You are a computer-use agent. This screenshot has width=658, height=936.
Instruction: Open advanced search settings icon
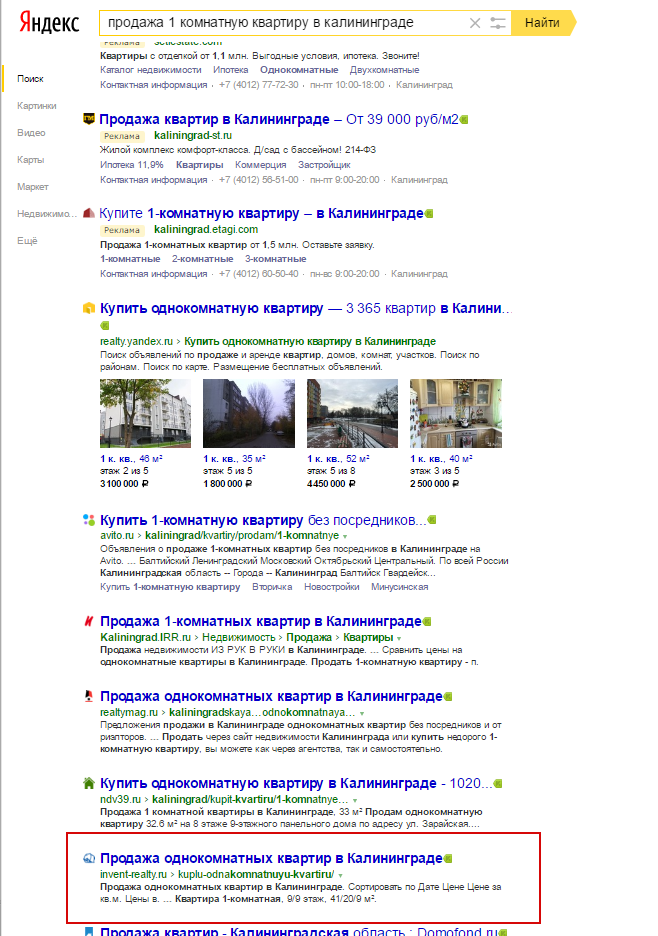click(x=497, y=23)
